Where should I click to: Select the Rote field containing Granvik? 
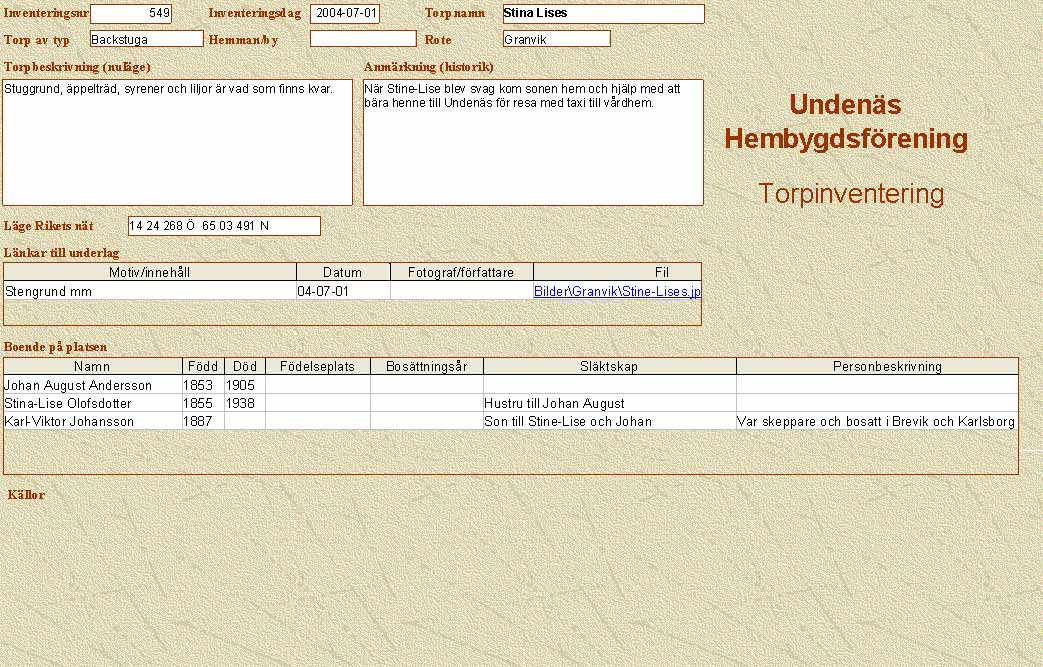tap(556, 39)
